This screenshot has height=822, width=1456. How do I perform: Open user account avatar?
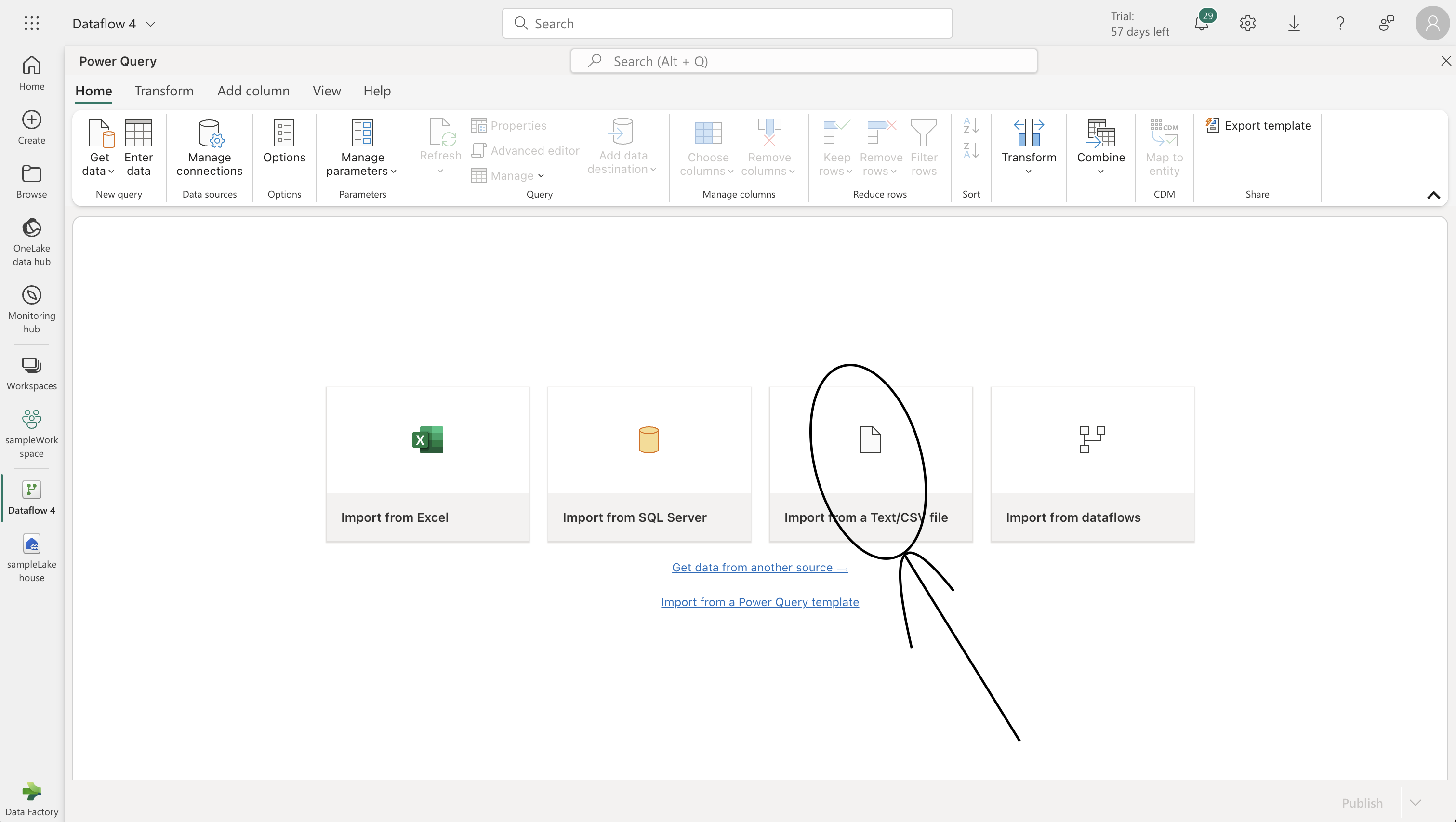[x=1432, y=23]
